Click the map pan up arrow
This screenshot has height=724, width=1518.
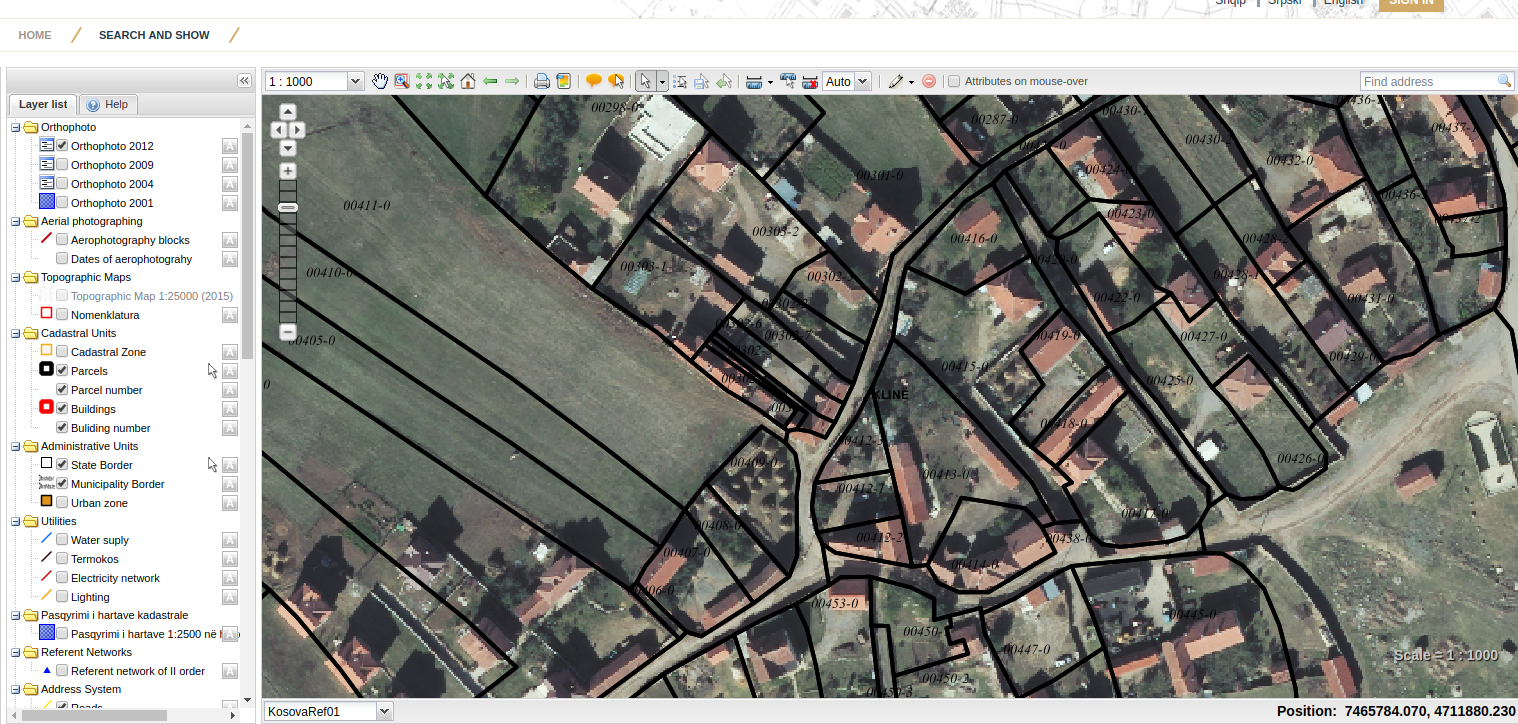pyautogui.click(x=288, y=112)
